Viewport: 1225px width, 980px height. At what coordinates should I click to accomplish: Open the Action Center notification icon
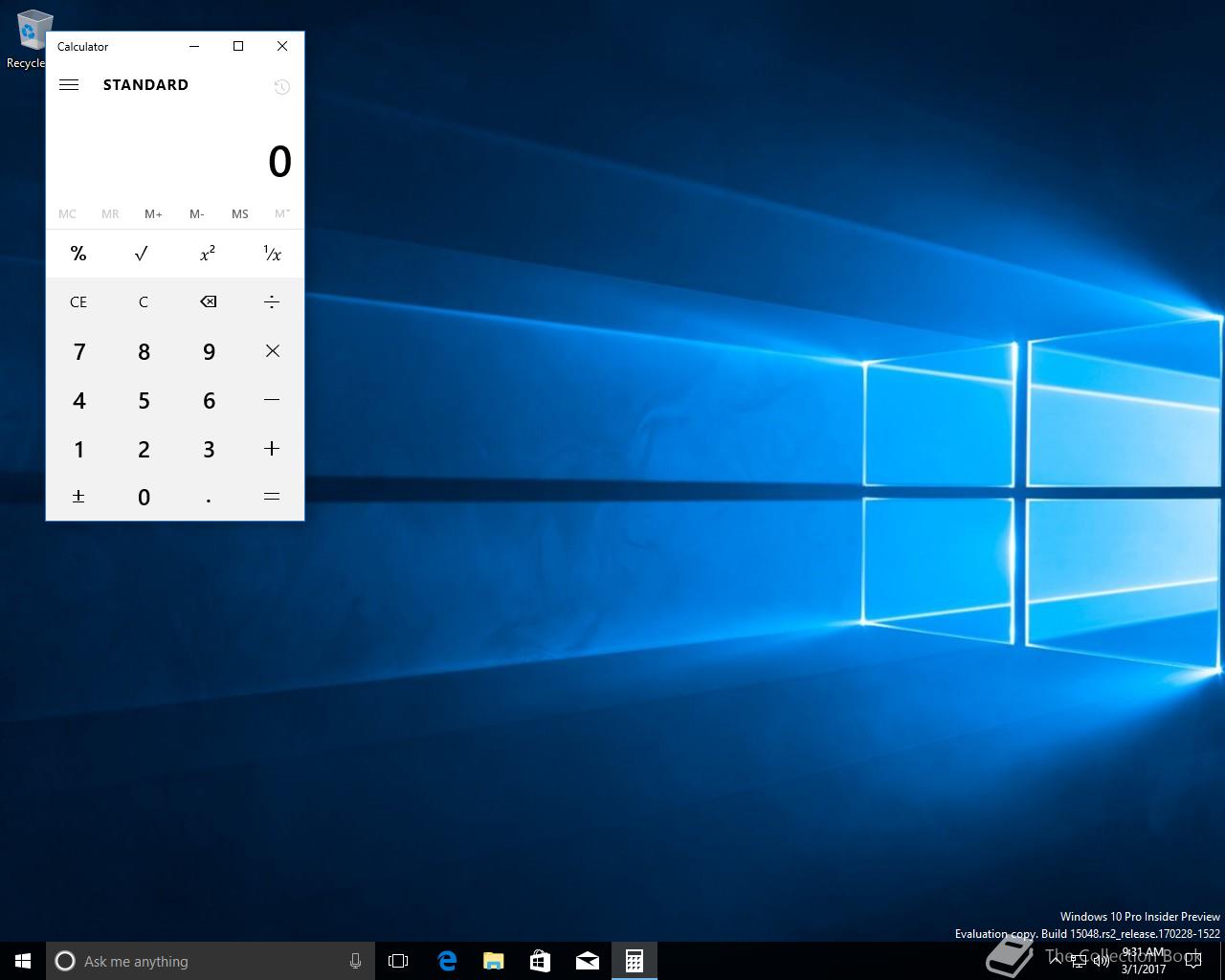[1192, 961]
